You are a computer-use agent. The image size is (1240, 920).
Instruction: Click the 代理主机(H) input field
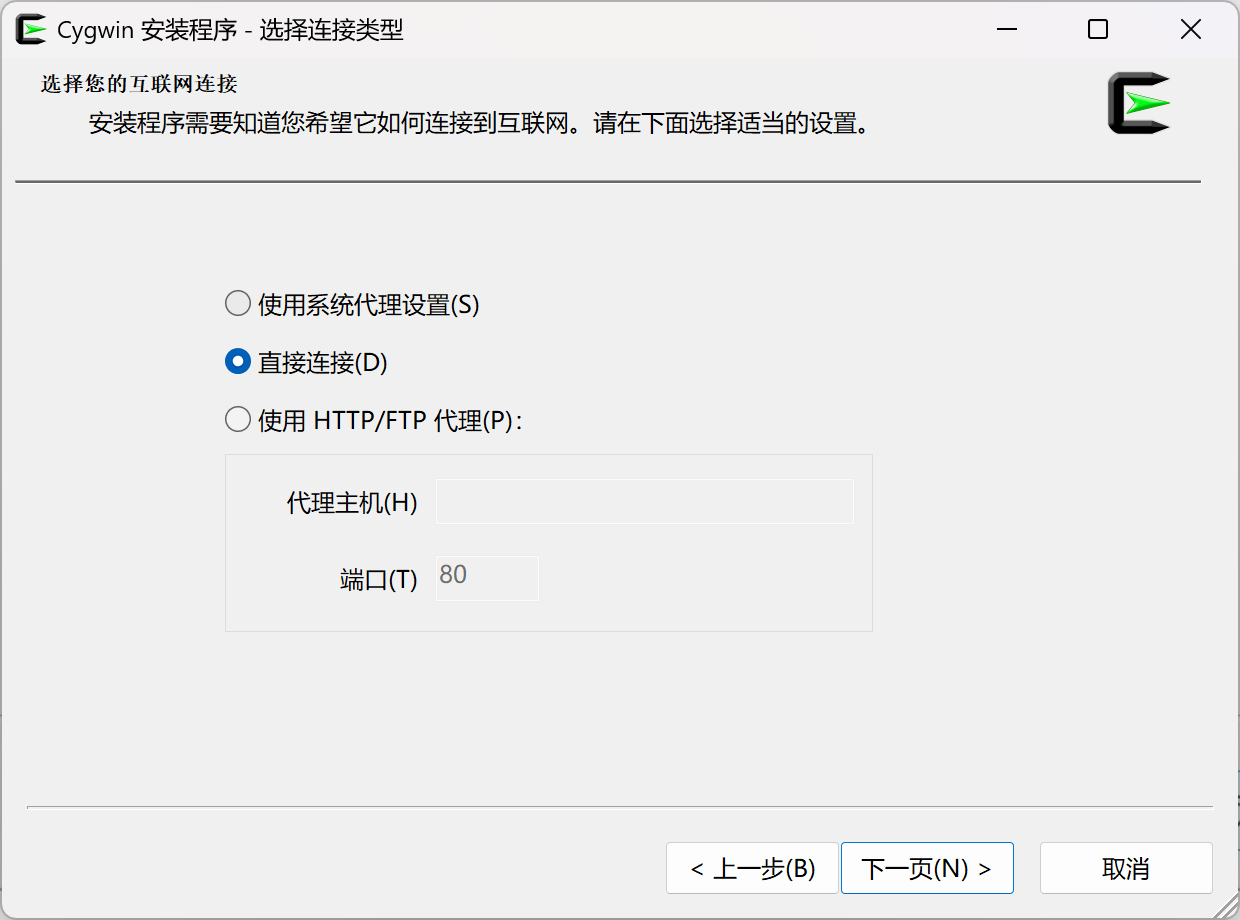coord(645,501)
